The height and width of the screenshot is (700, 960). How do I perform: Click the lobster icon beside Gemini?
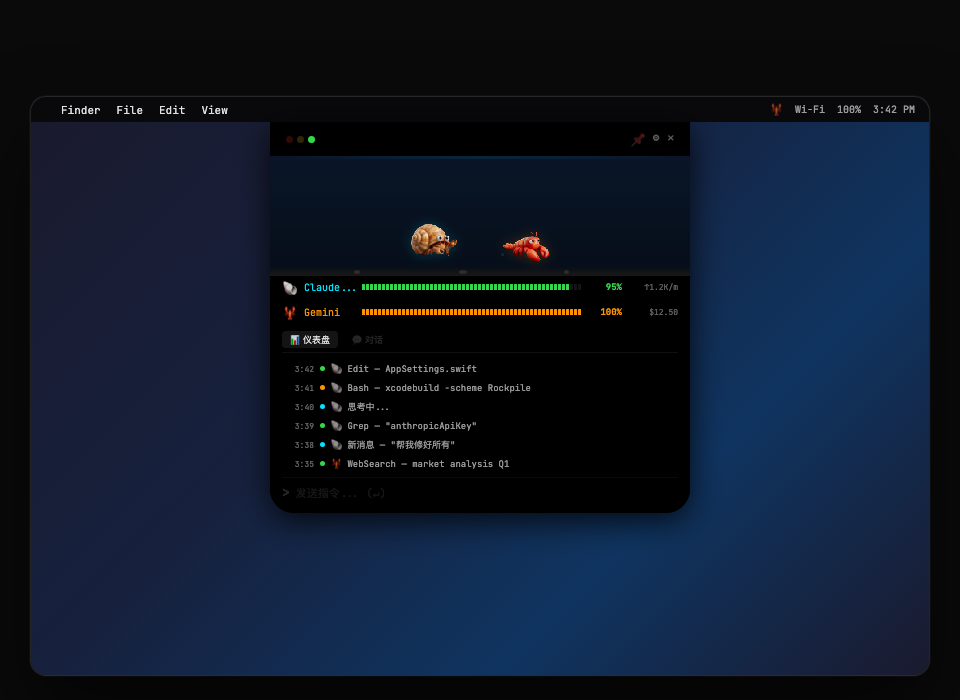click(x=290, y=312)
